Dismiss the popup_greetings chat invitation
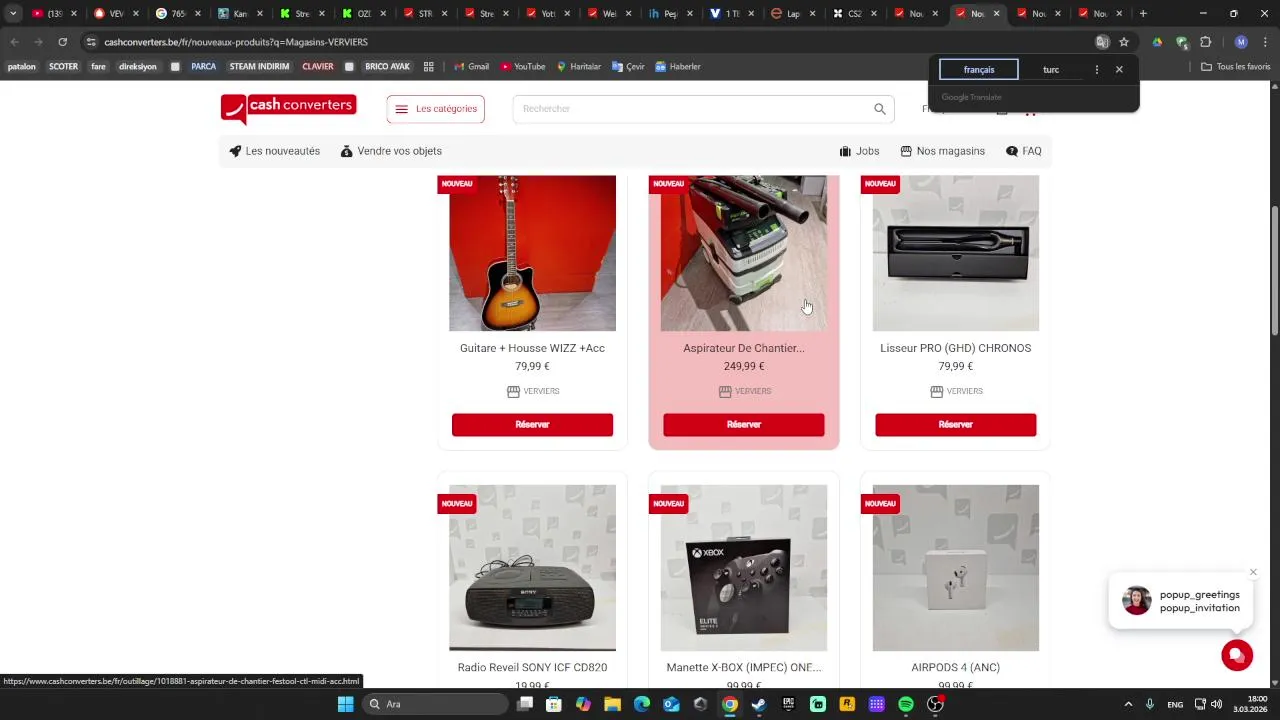1280x720 pixels. 1253,572
